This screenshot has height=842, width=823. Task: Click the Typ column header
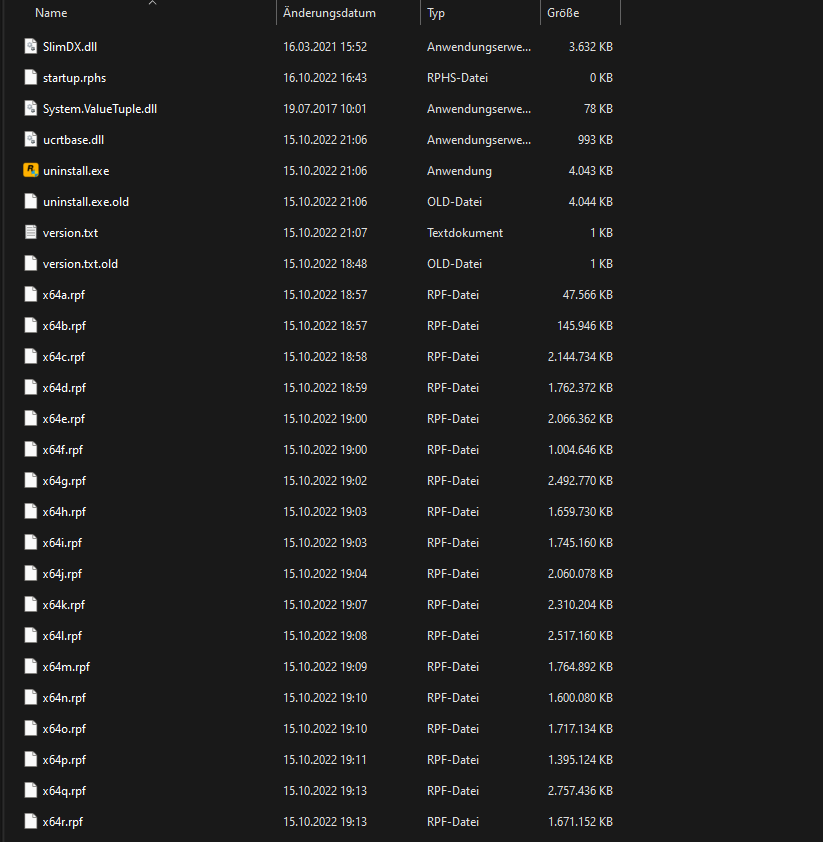tap(436, 13)
